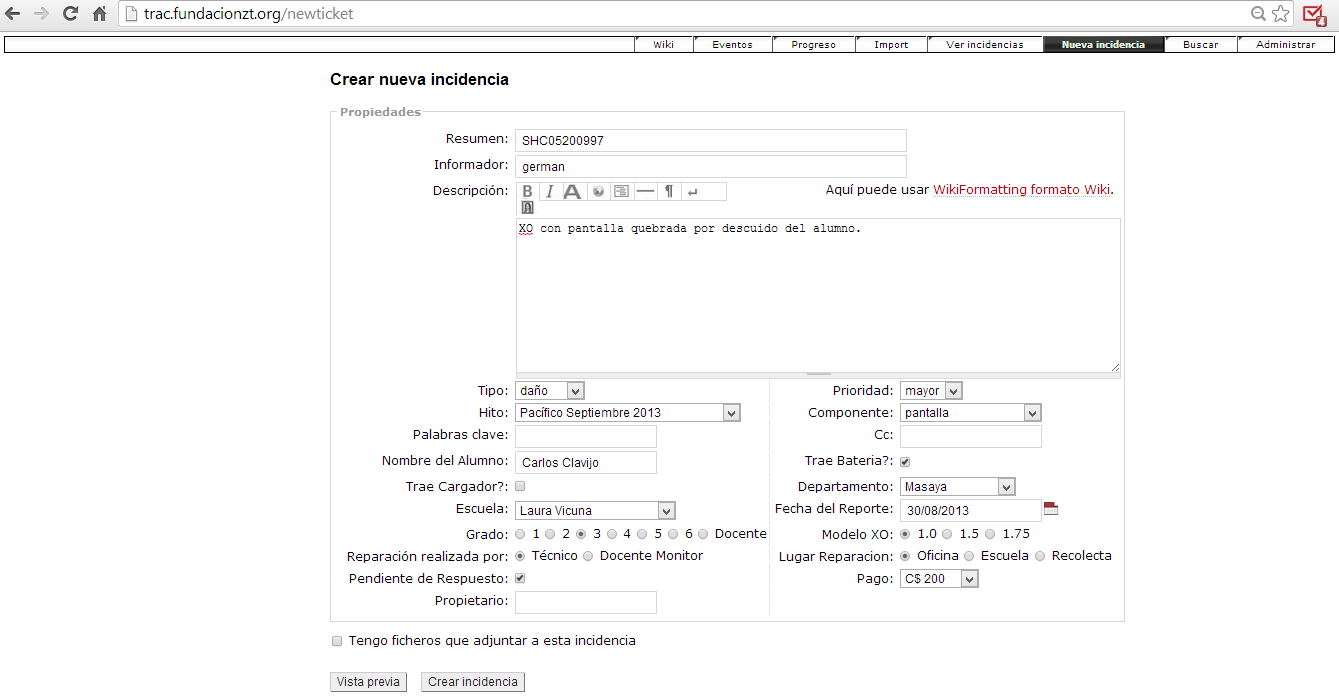Click the paragraph mark toolbar icon

tap(669, 191)
